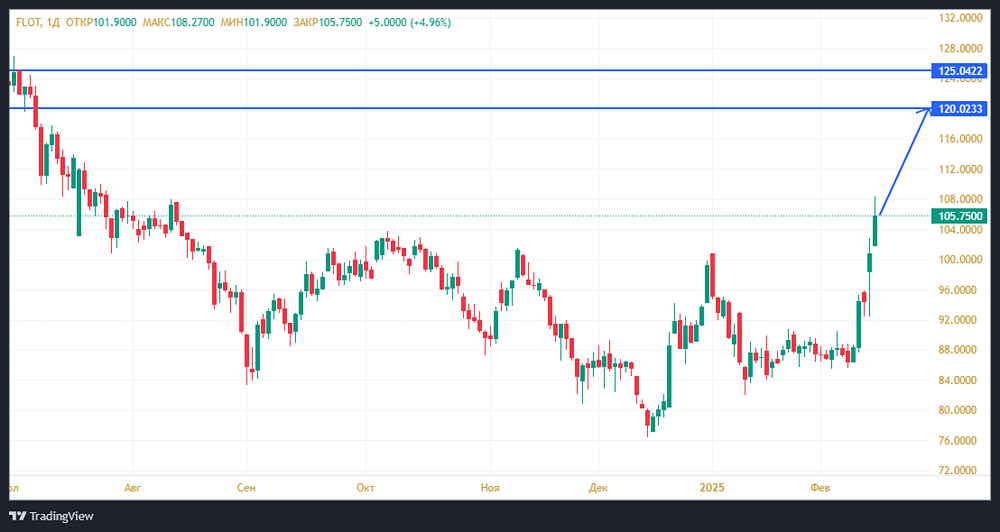The image size is (1000, 532).
Task: Select the arrowhead of the blue forecast arrow
Action: coord(924,111)
